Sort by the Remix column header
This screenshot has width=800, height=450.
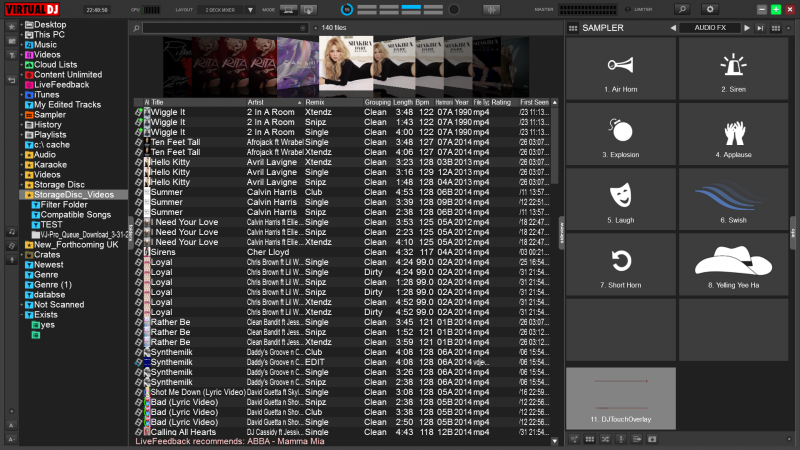[x=334, y=103]
